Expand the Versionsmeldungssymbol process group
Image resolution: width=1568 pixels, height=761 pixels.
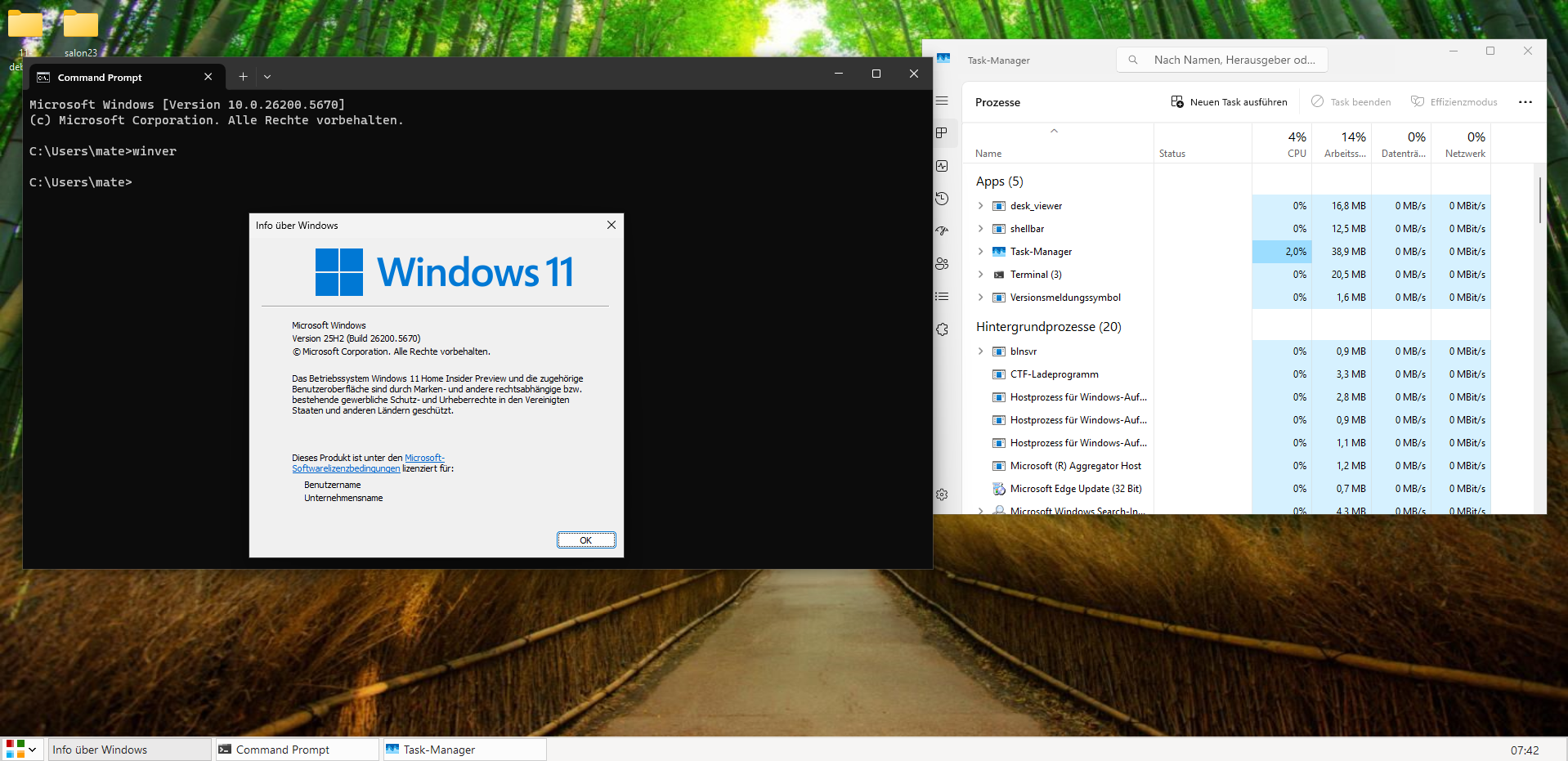[981, 298]
